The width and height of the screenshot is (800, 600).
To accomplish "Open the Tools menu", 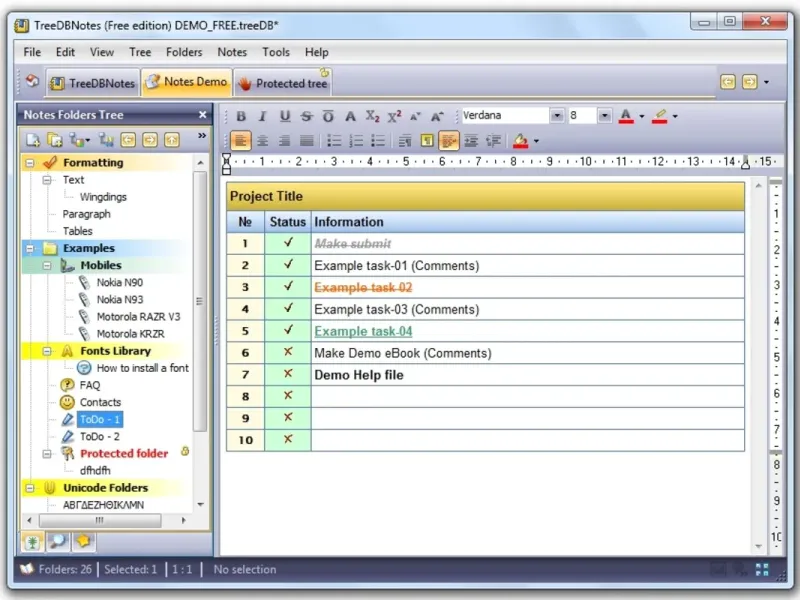I will (276, 52).
